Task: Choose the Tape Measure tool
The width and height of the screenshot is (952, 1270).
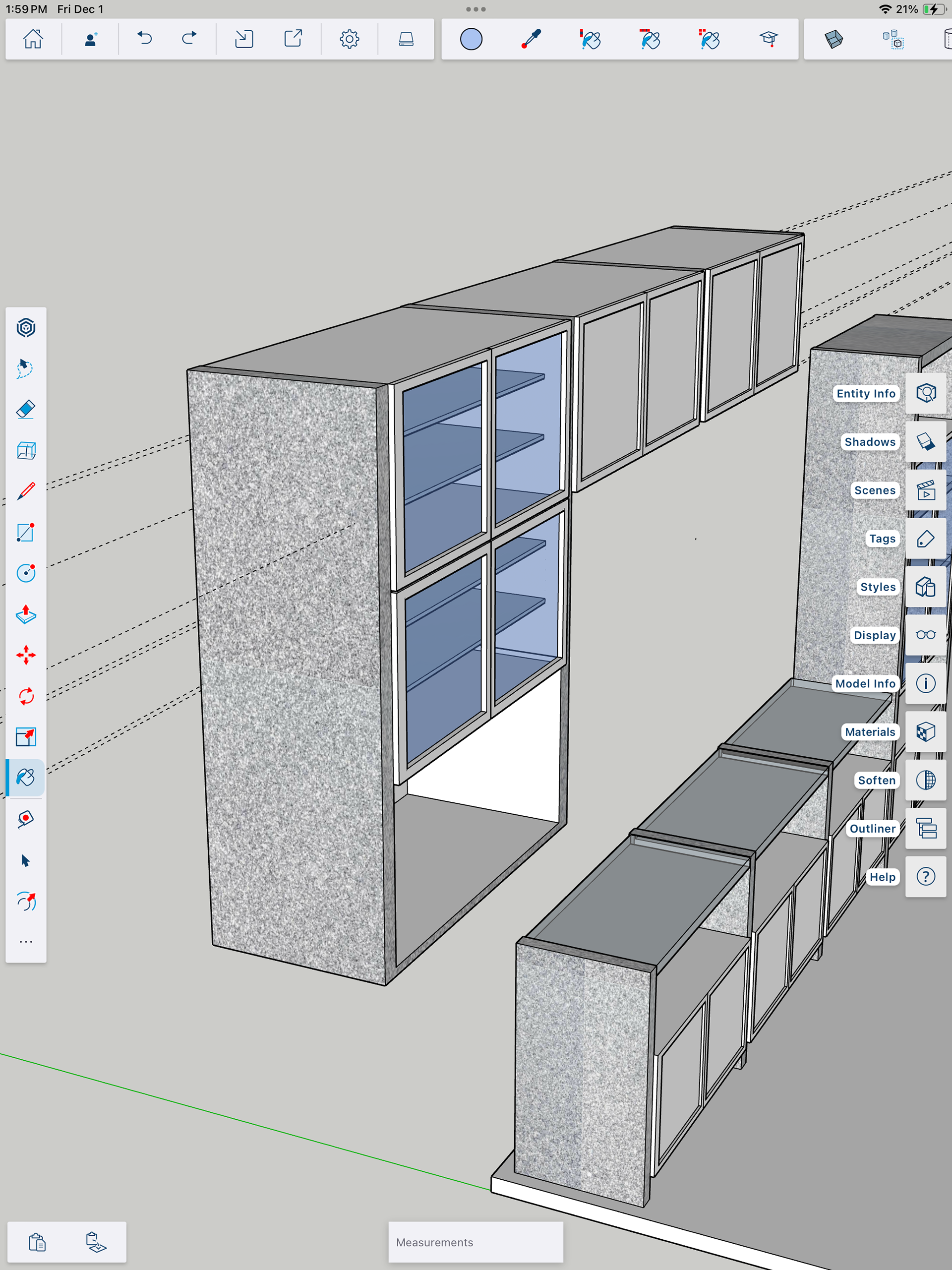Action: click(x=26, y=819)
